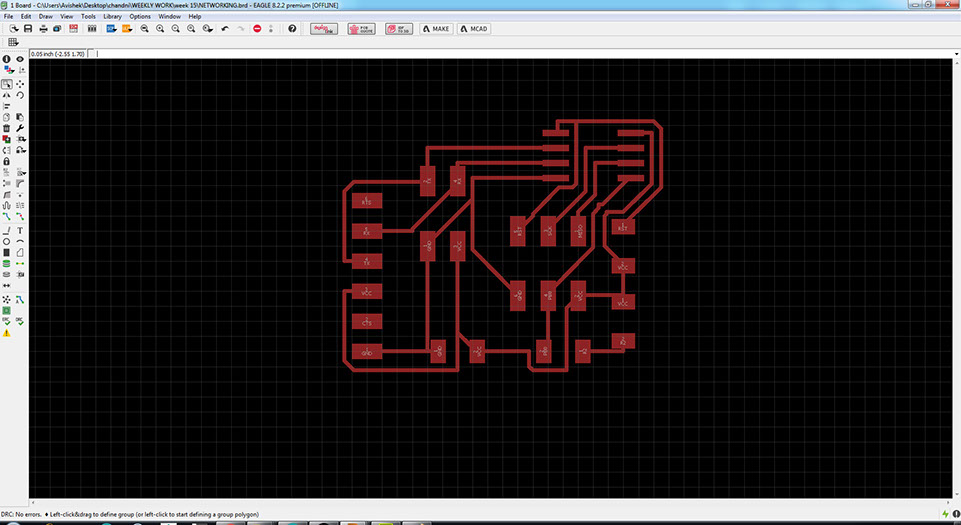Open the Draw menu
This screenshot has width=961, height=525.
pyautogui.click(x=46, y=17)
